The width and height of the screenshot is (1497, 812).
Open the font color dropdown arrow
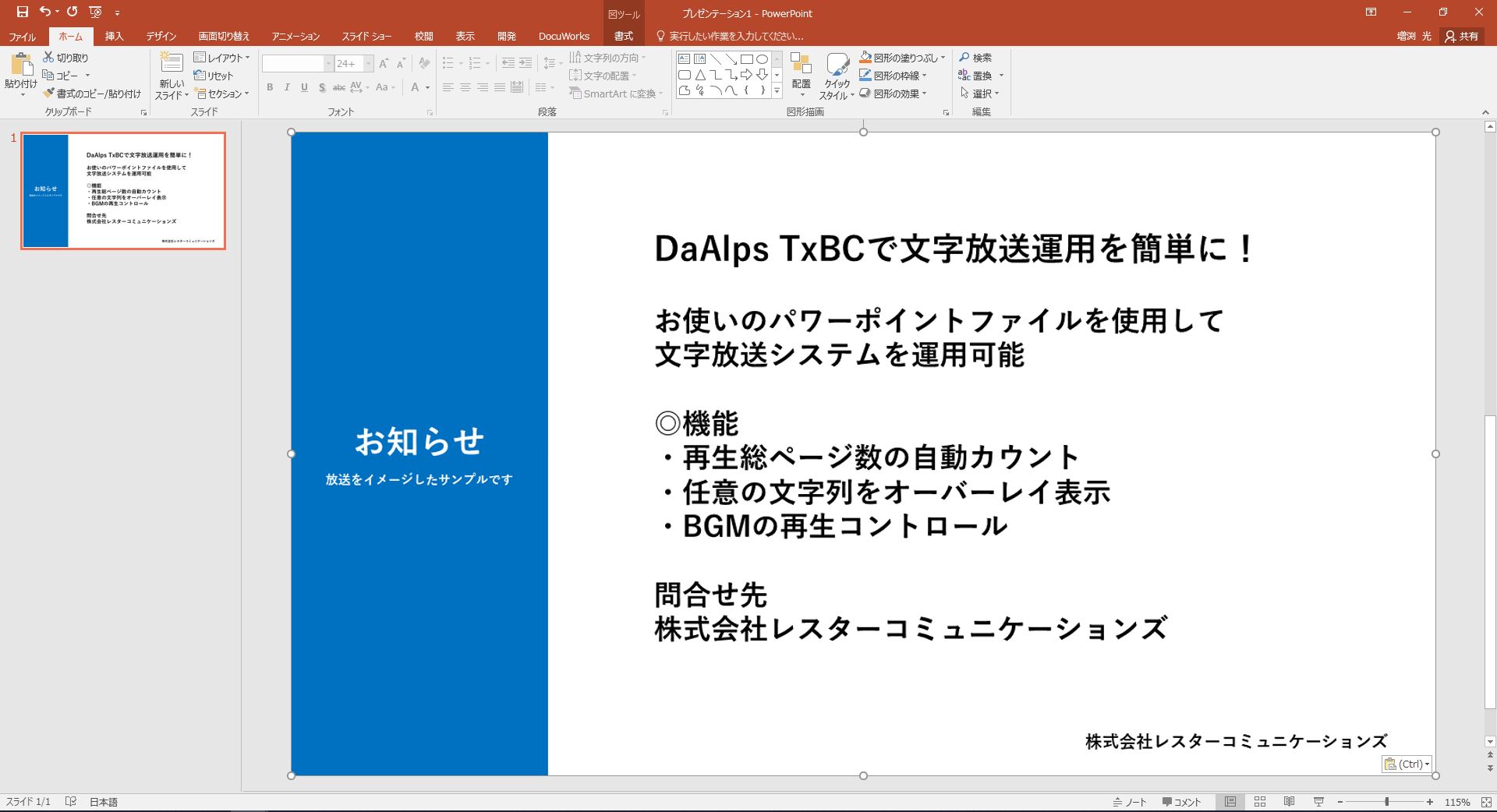[x=427, y=87]
